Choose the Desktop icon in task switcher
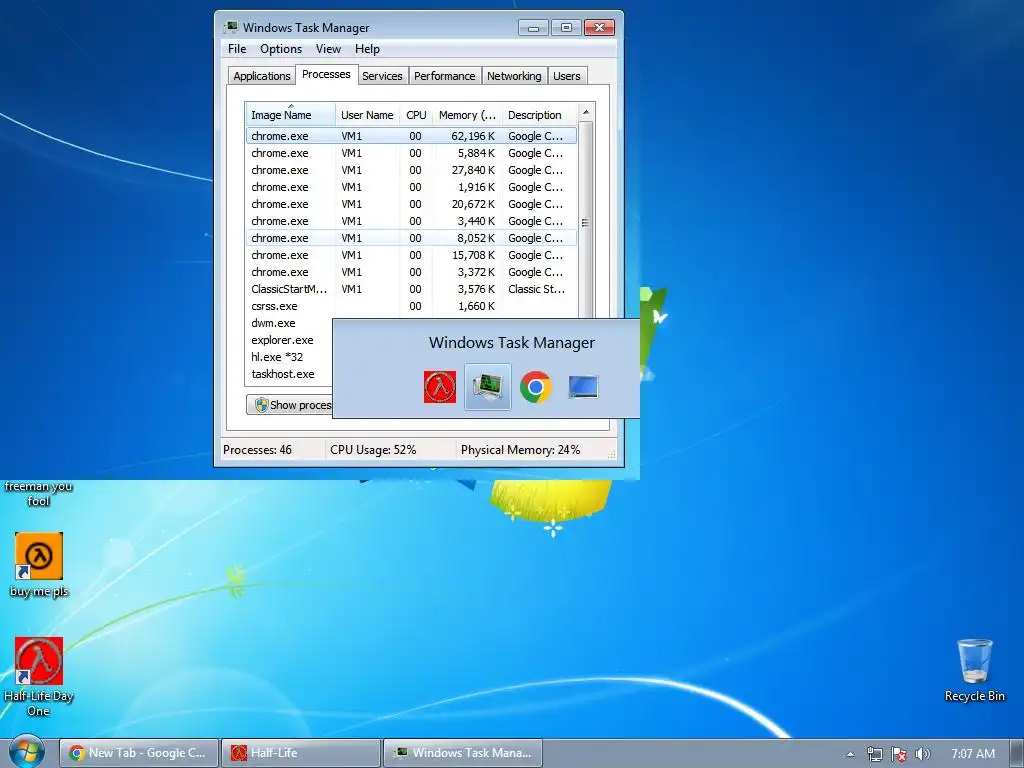This screenshot has width=1024, height=768. pyautogui.click(x=583, y=387)
